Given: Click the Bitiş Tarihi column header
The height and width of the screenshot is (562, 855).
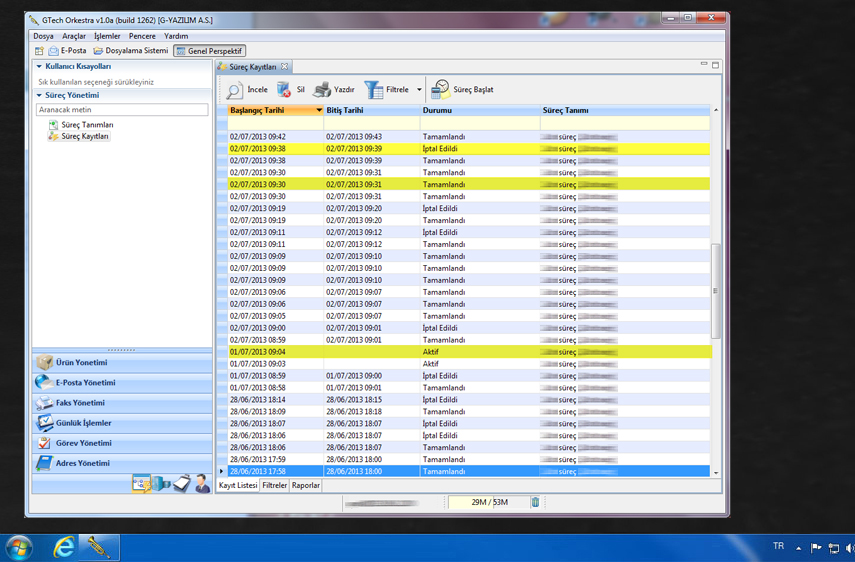Looking at the screenshot, I should click(x=371, y=110).
